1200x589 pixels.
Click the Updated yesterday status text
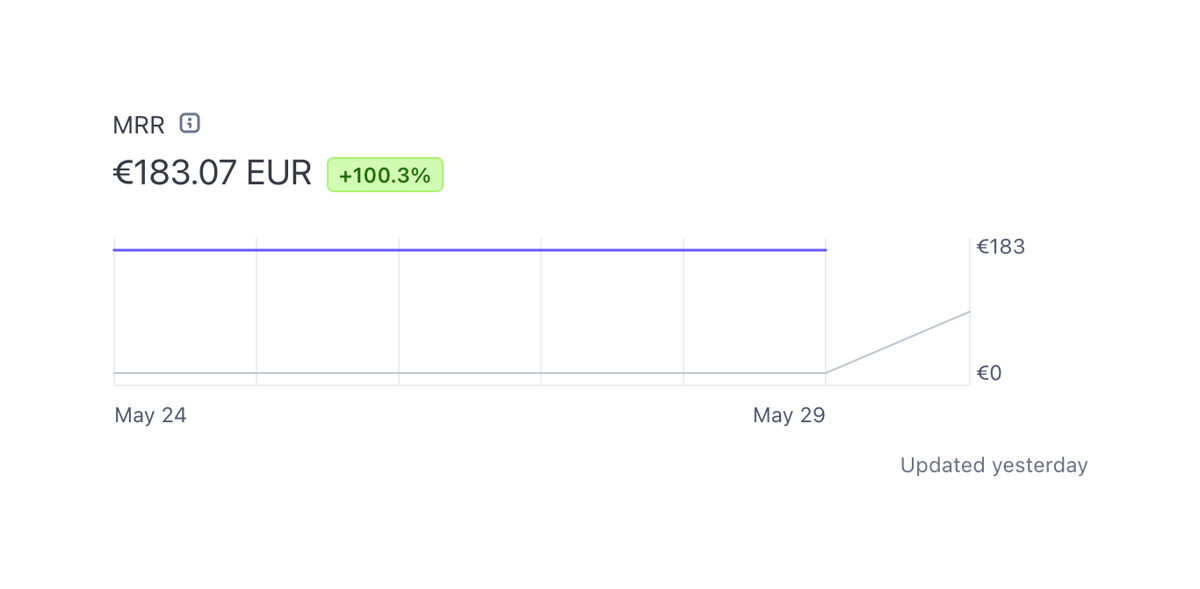pos(993,465)
